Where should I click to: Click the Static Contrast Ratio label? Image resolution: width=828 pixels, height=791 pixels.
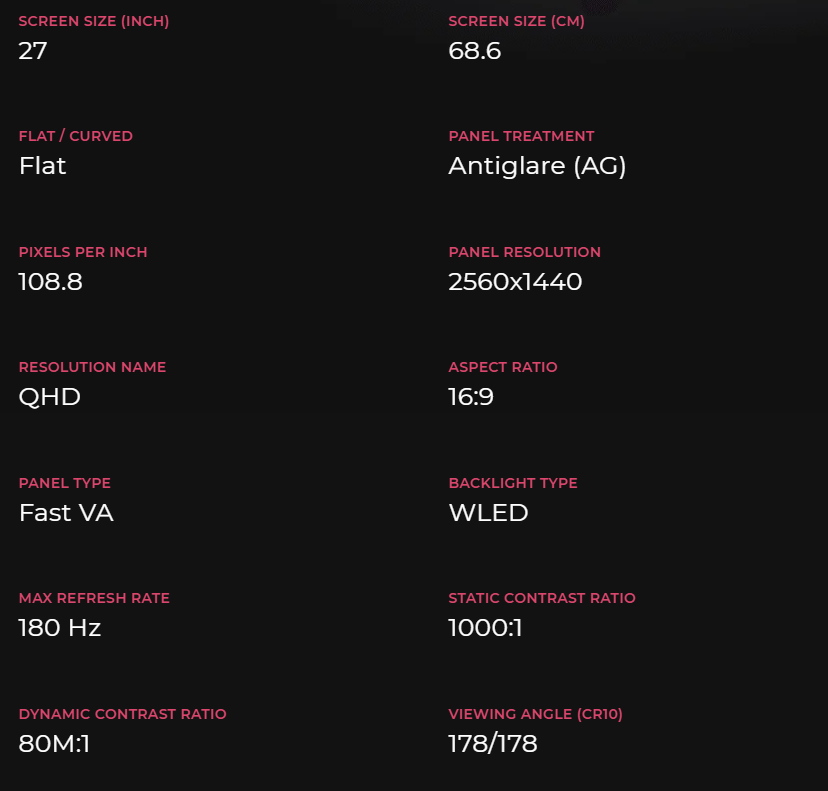pos(542,598)
